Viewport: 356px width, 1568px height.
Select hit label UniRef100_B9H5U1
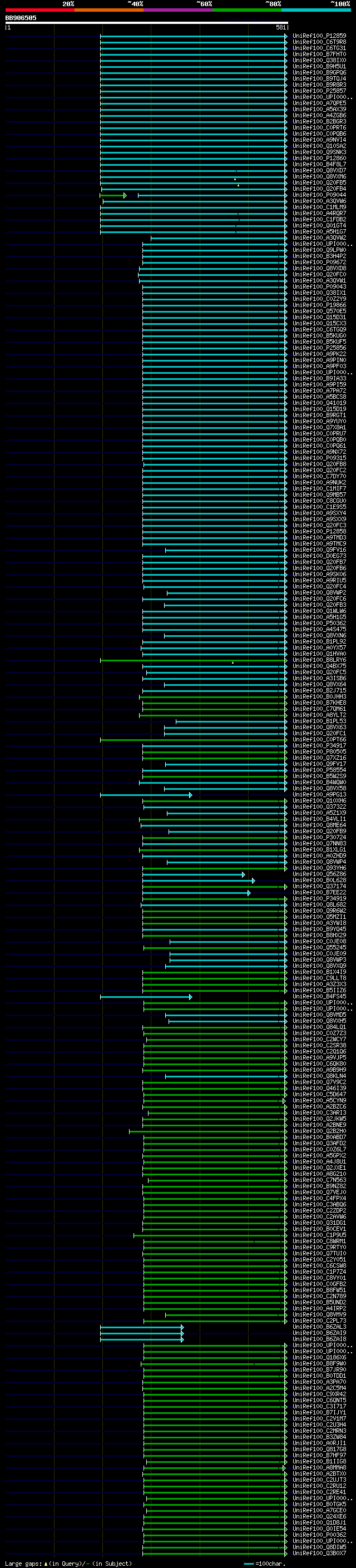click(x=319, y=66)
